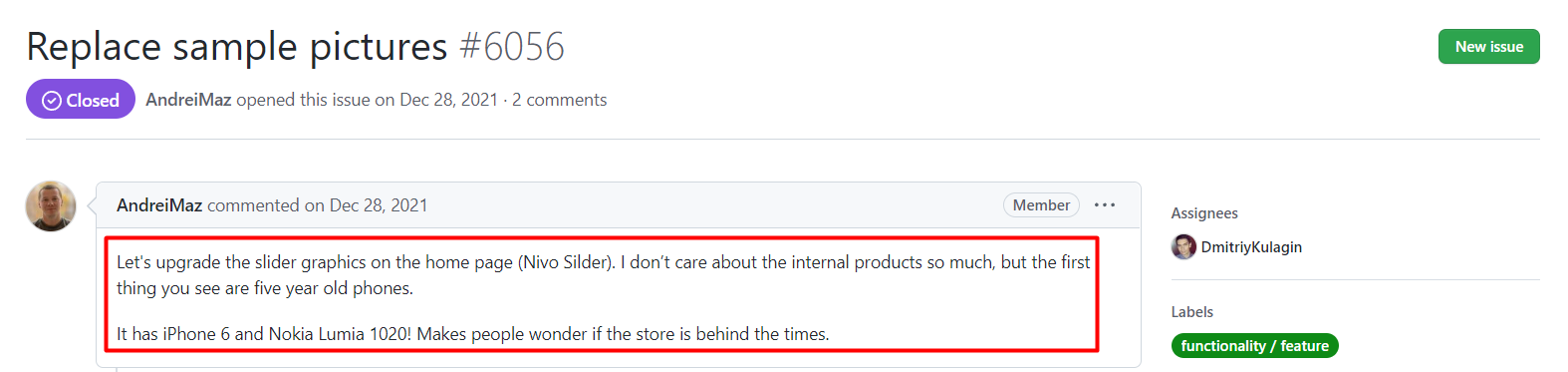Open AndreiMaz profile from issue header
The height and width of the screenshot is (372, 1568).
[188, 100]
